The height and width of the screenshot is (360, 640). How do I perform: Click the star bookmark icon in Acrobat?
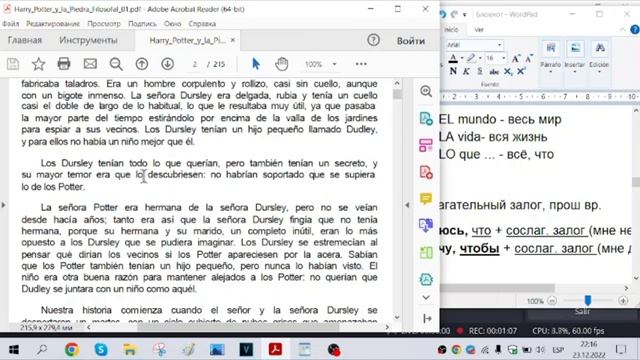38,64
